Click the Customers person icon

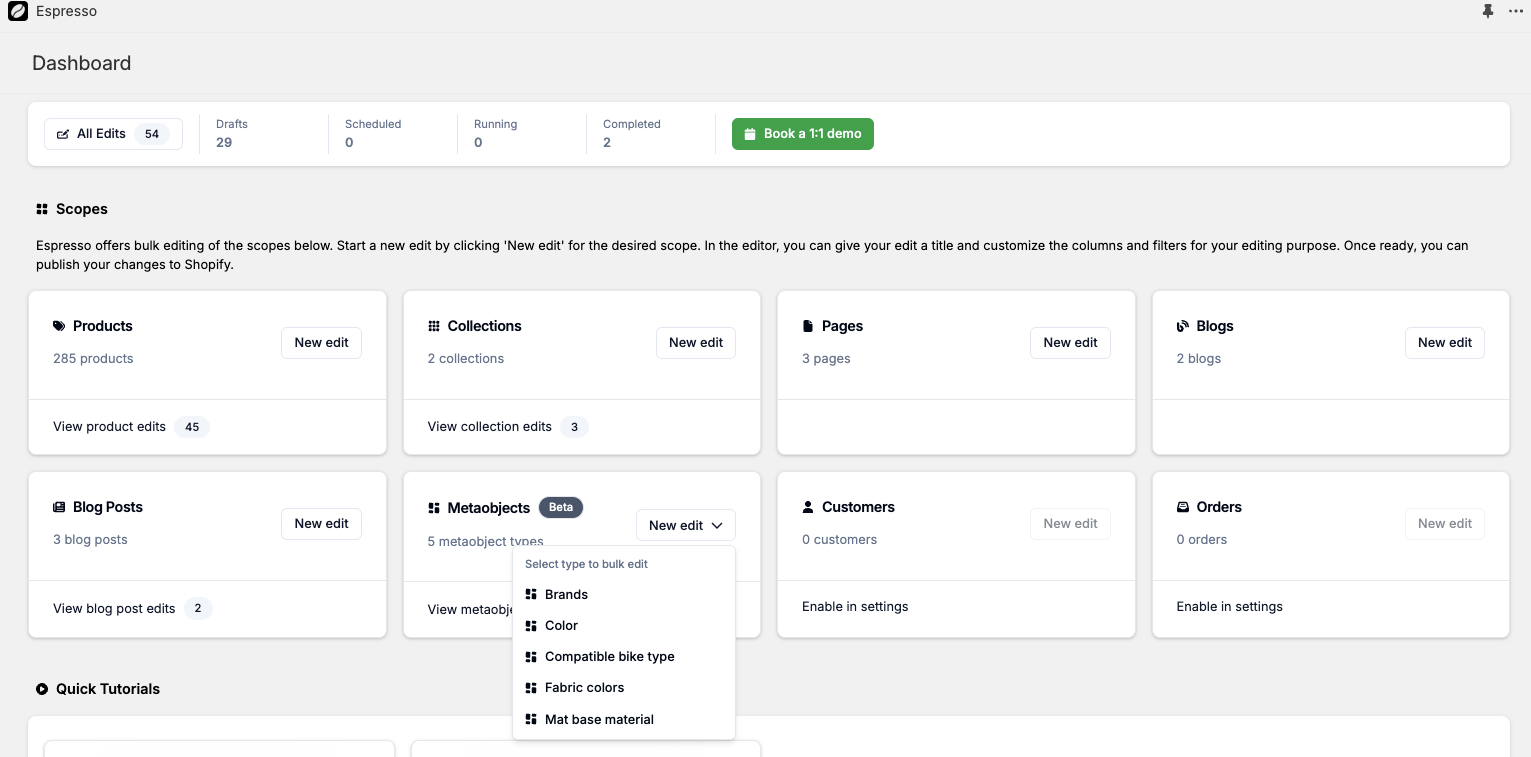(x=808, y=507)
